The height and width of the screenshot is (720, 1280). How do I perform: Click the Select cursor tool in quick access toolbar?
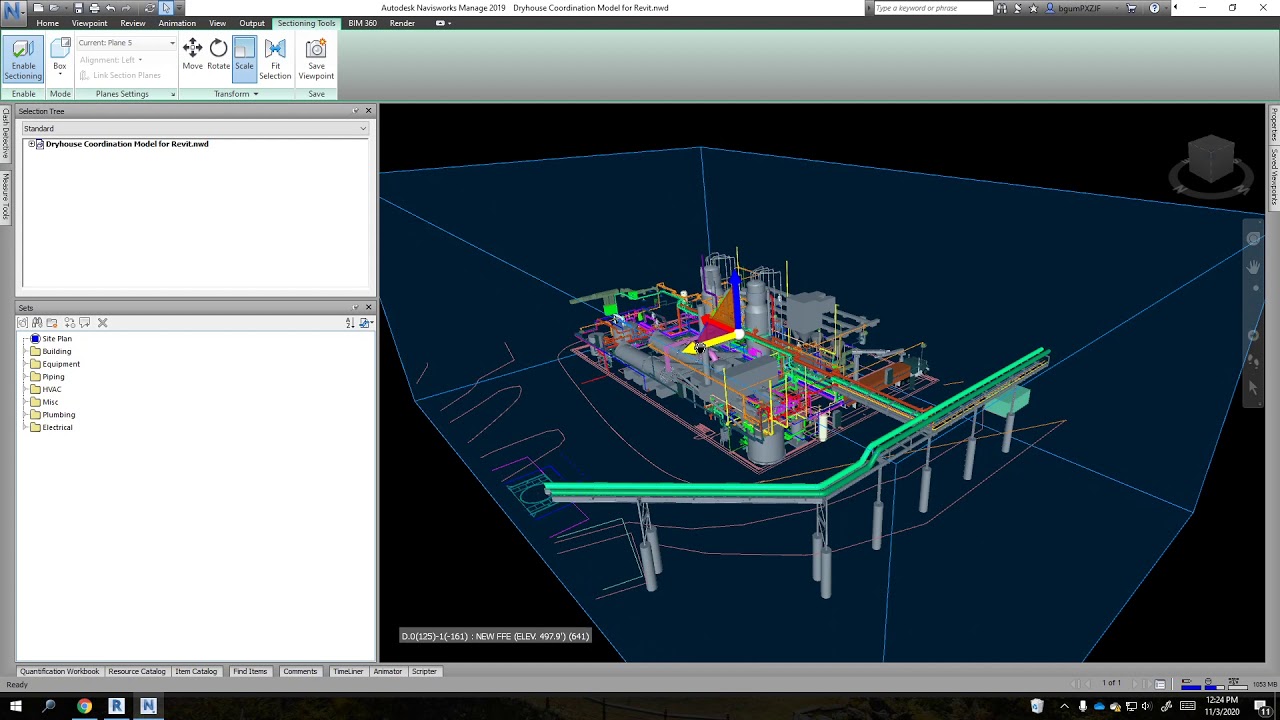coord(166,8)
